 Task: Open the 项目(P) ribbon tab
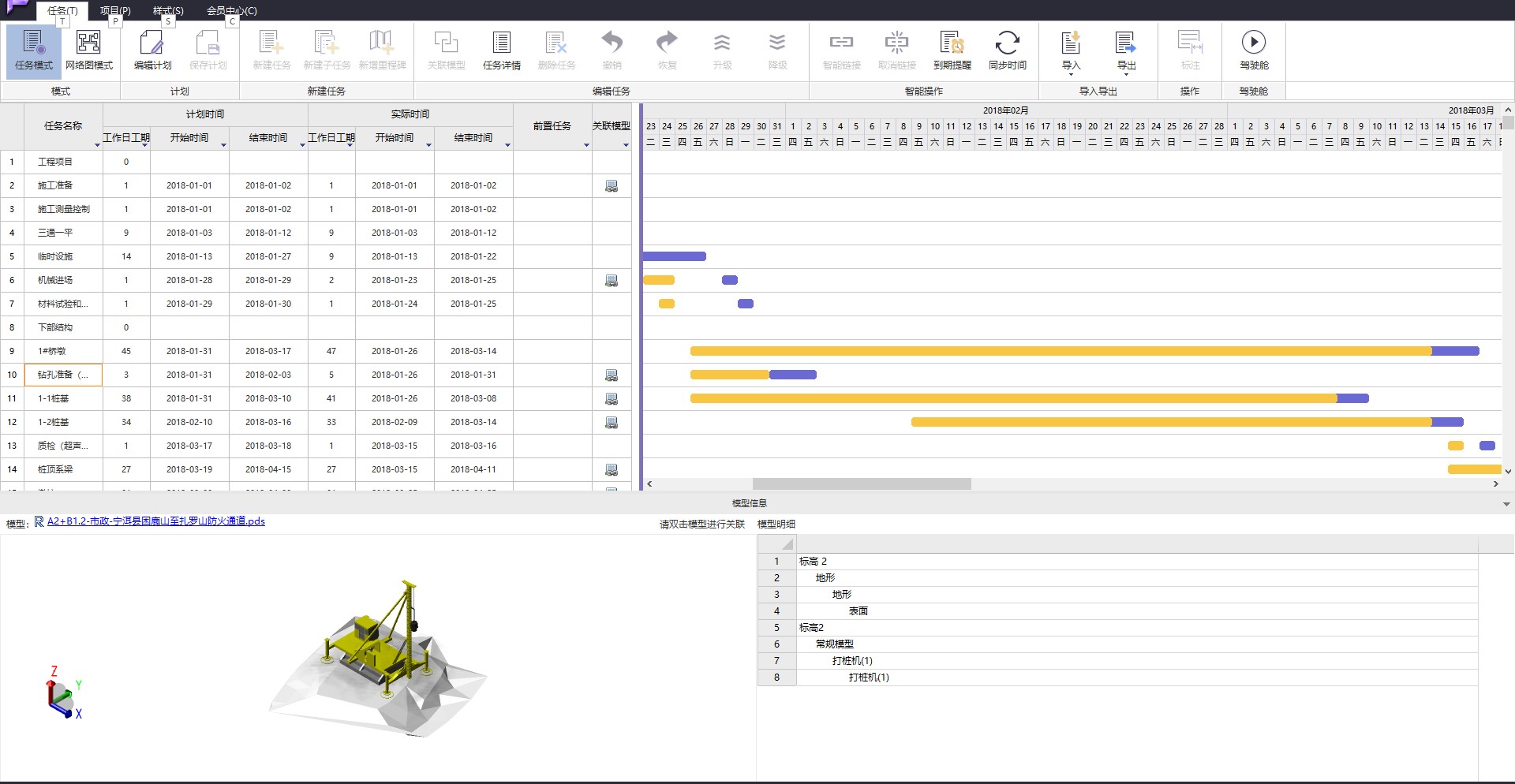tap(115, 11)
